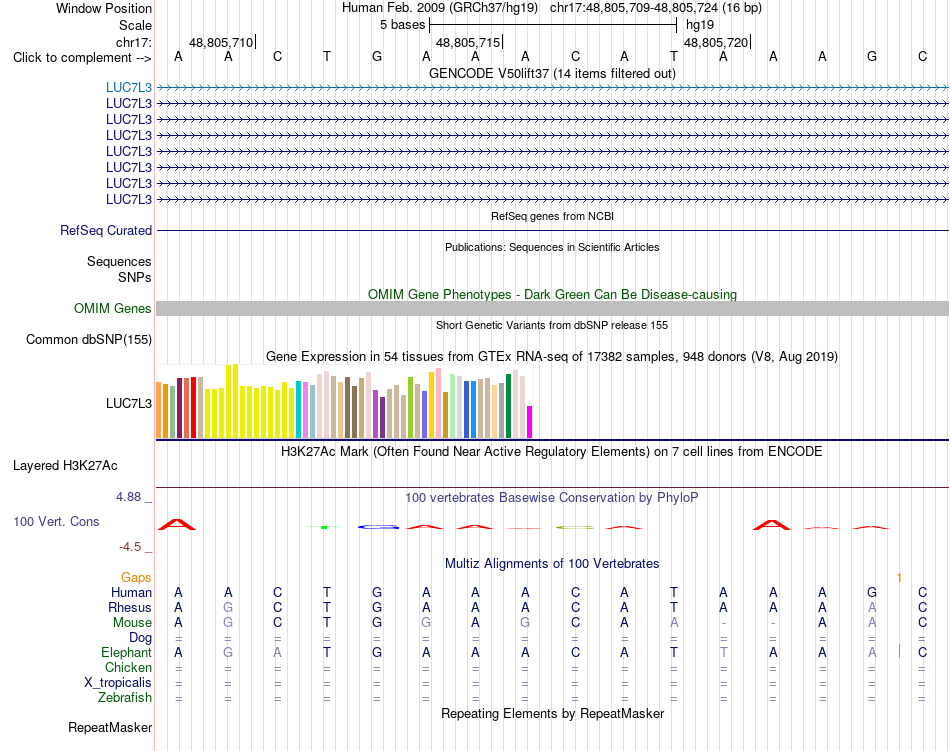The height and width of the screenshot is (751, 950).
Task: Click the Sequences track label
Action: (x=119, y=261)
